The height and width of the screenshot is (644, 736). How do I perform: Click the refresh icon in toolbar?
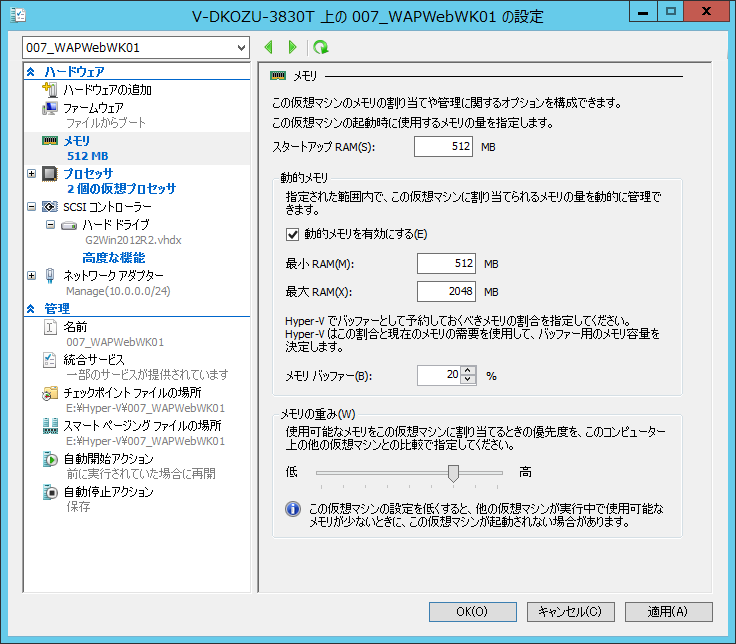point(321,47)
